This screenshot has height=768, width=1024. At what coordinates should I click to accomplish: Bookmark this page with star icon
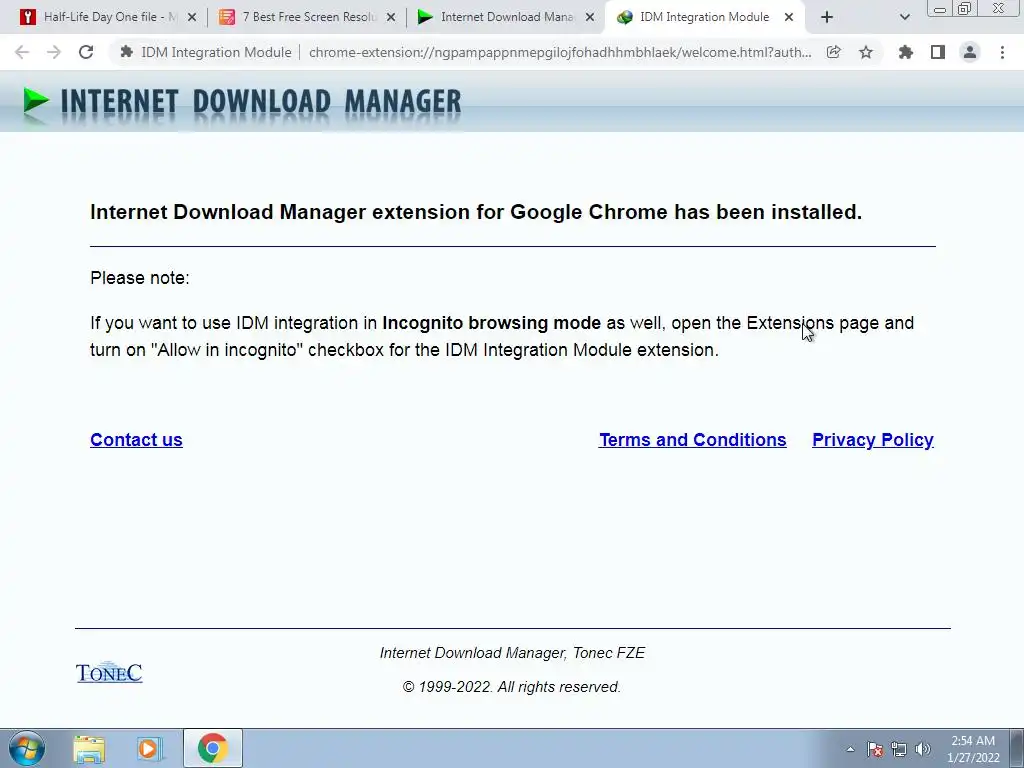pyautogui.click(x=866, y=52)
